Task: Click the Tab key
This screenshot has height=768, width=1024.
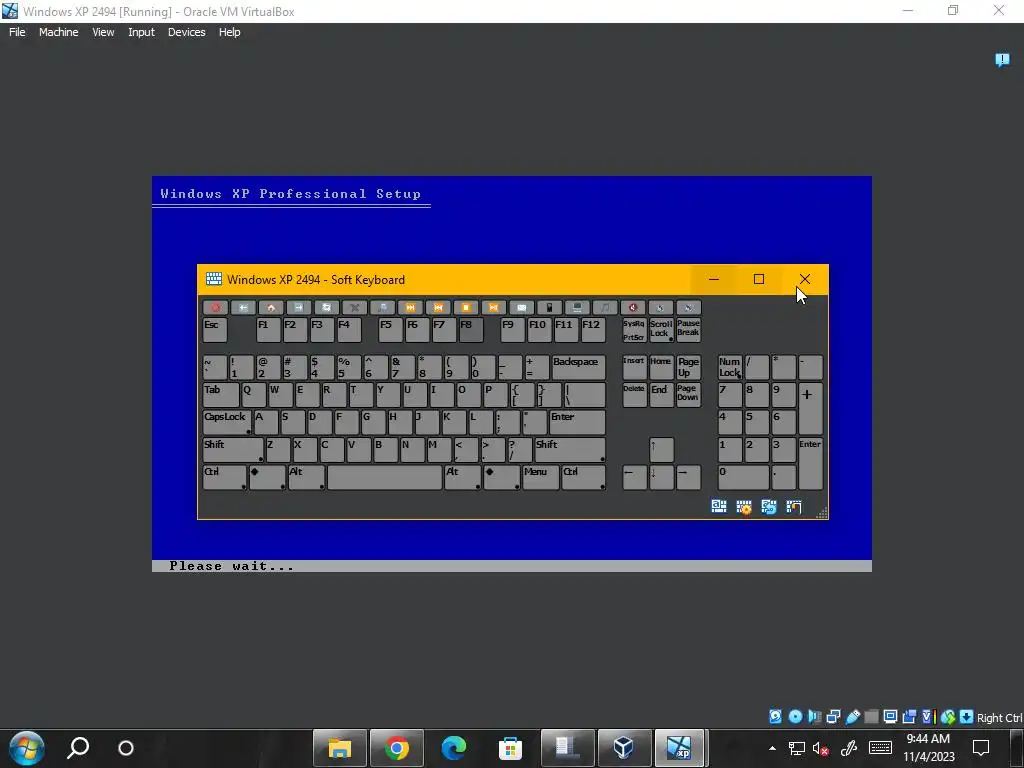Action: click(x=221, y=394)
